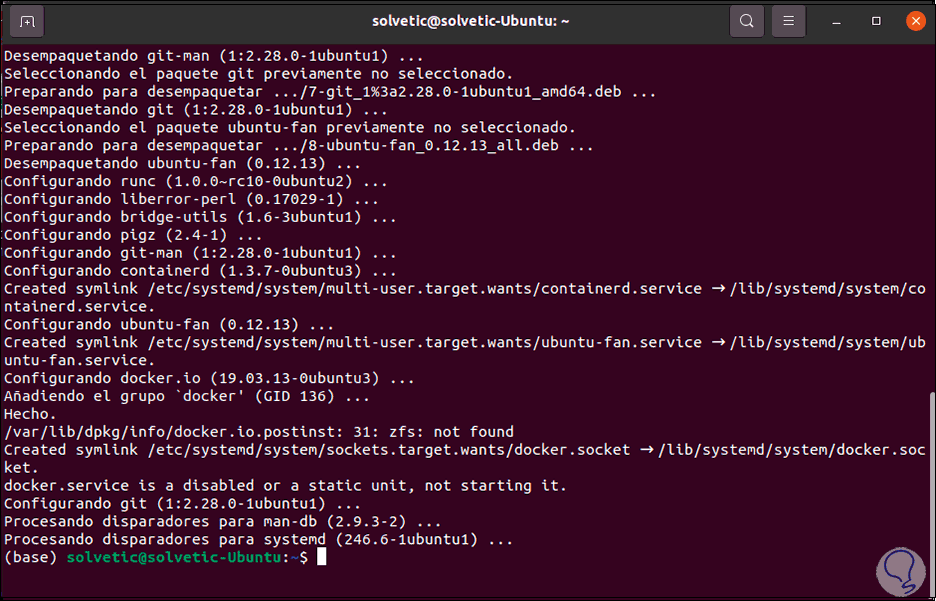Screen dimensions: 936x601
Task: Click the "docker.service is a disabled" line
Action: (285, 486)
